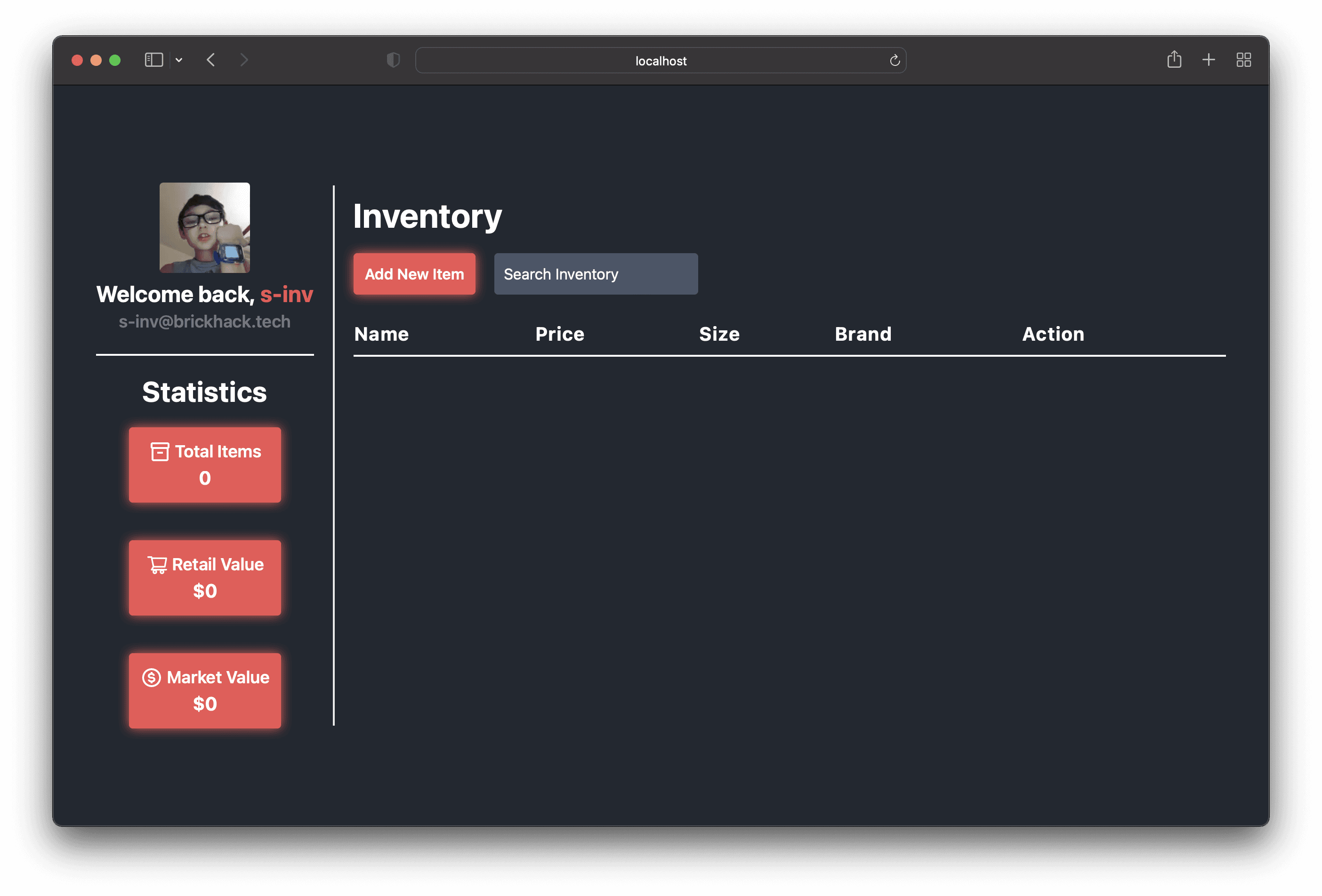The height and width of the screenshot is (896, 1322).
Task: Click the archive box icon on Total Items card
Action: (159, 451)
